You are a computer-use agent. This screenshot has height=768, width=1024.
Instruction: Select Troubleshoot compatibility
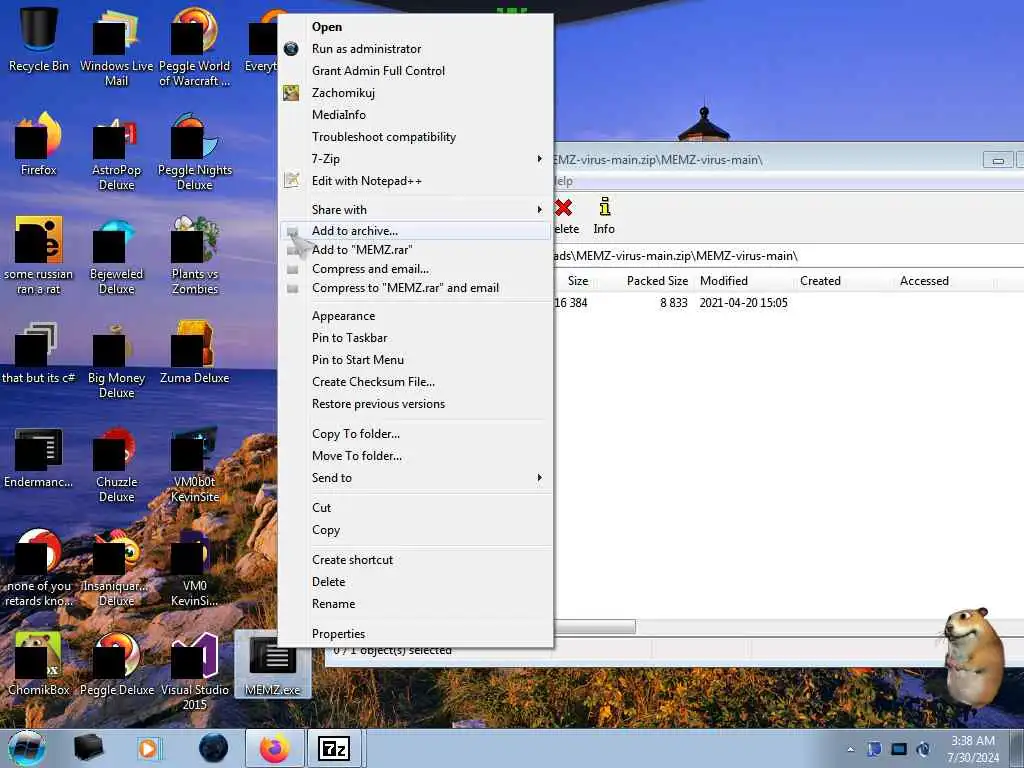[x=416, y=137]
